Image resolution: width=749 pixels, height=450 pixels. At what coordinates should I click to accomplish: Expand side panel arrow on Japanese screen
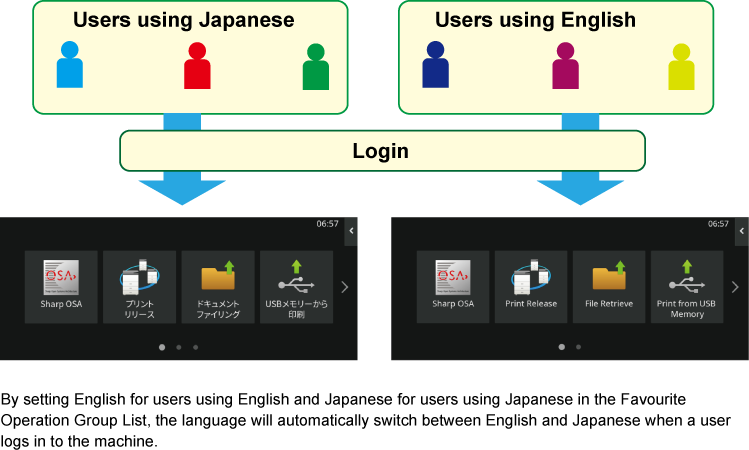[x=351, y=231]
